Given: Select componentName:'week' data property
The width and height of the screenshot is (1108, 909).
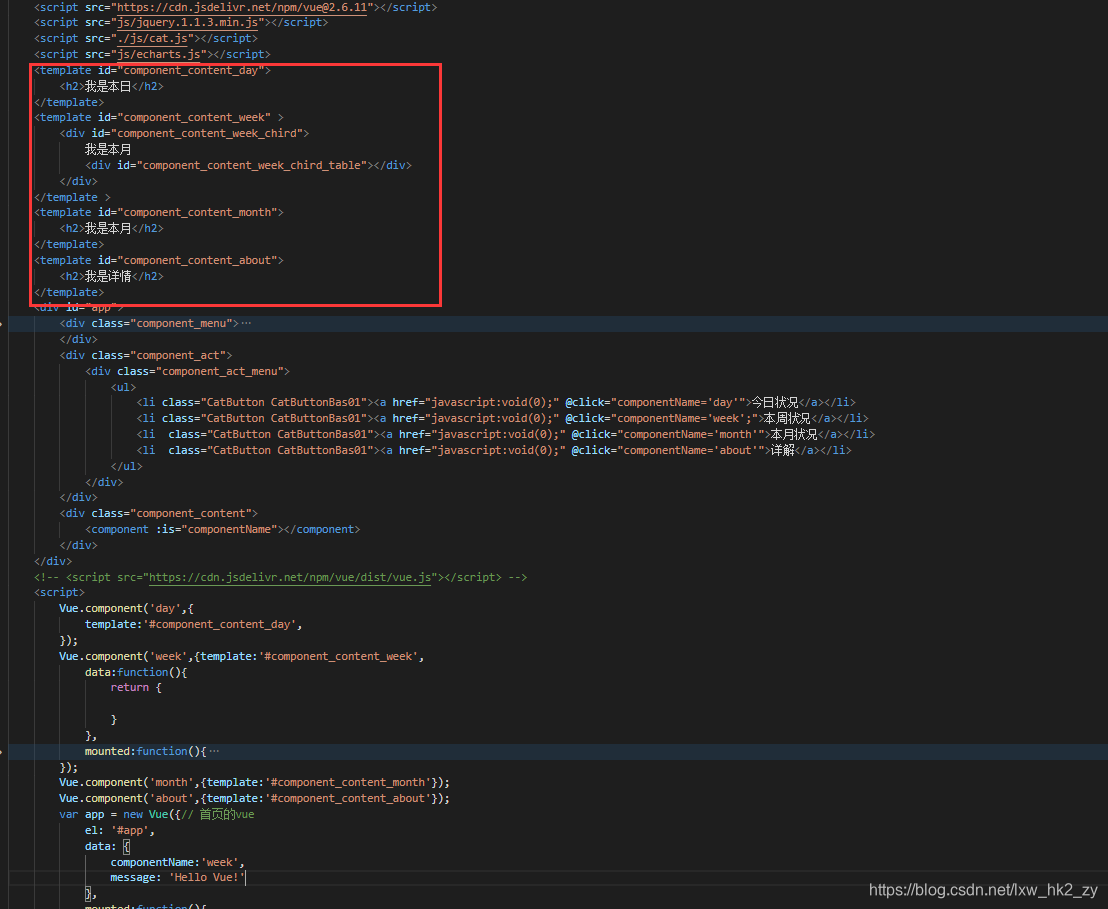Looking at the screenshot, I should (x=177, y=862).
